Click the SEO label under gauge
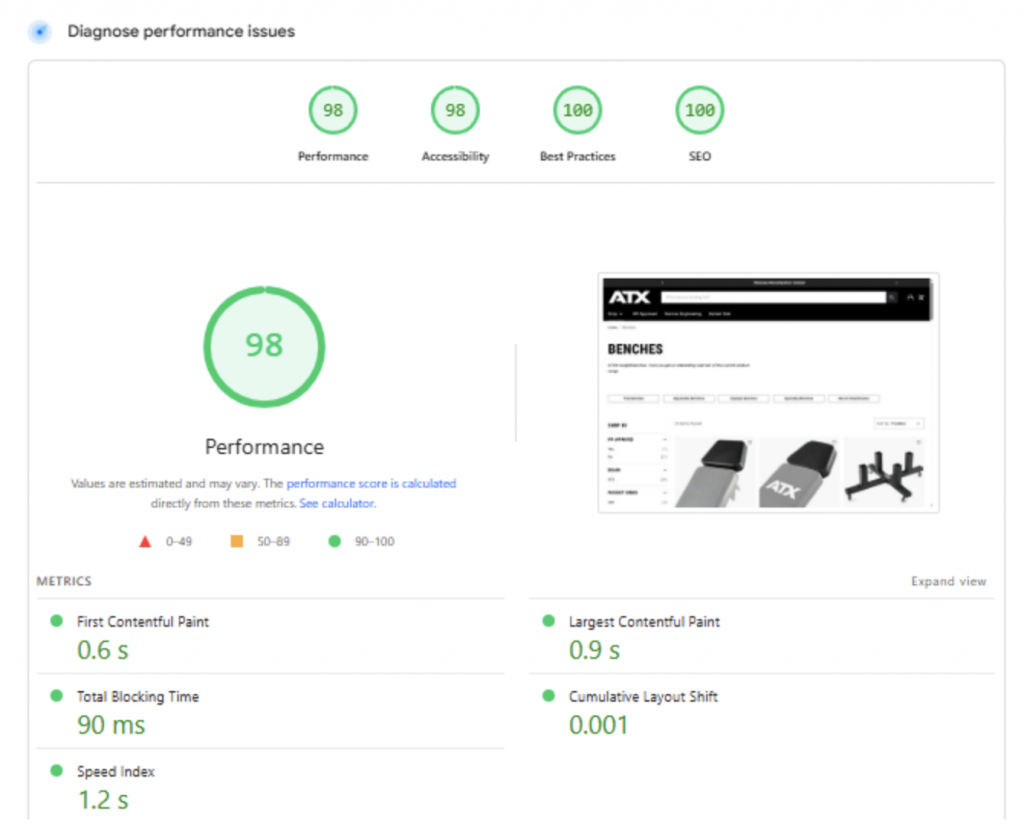Viewport: 1024px width, 824px height. 699,156
